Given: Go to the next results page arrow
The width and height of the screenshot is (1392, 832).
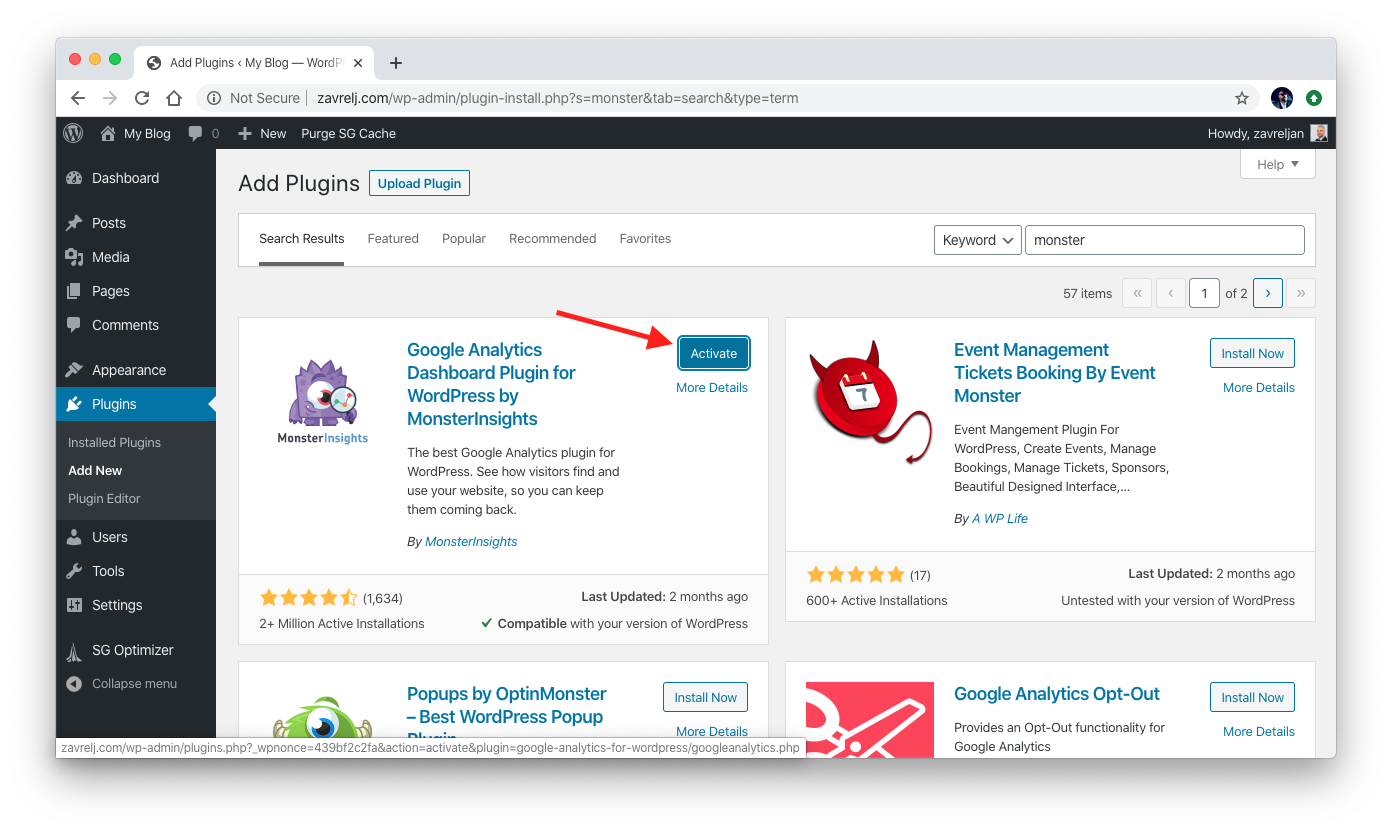Looking at the screenshot, I should click(x=1268, y=293).
